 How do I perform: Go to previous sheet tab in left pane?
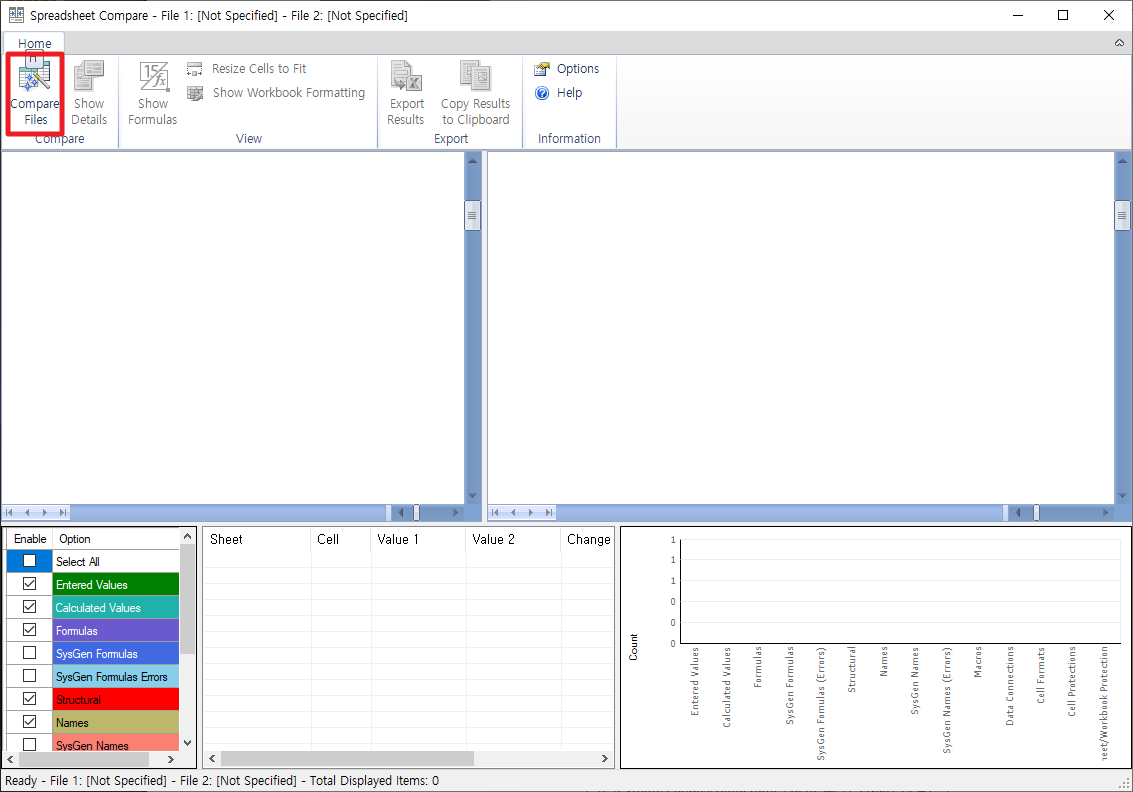click(27, 512)
